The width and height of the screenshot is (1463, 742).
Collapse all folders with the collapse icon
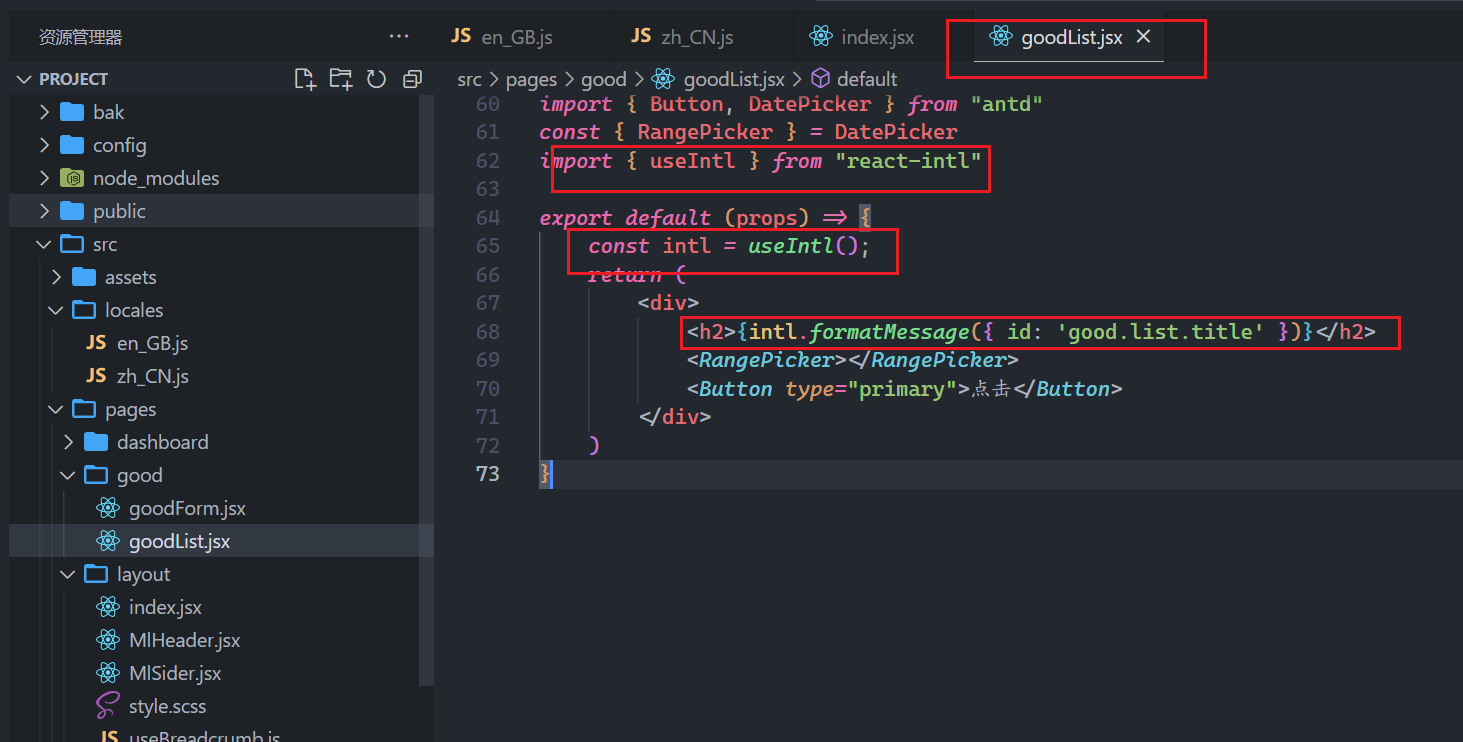click(412, 79)
